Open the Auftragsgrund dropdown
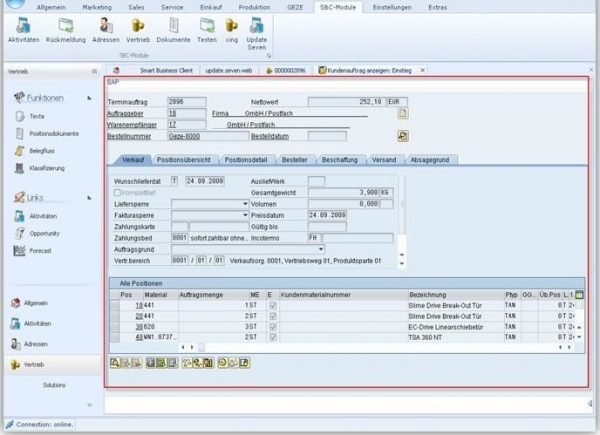 click(x=321, y=249)
